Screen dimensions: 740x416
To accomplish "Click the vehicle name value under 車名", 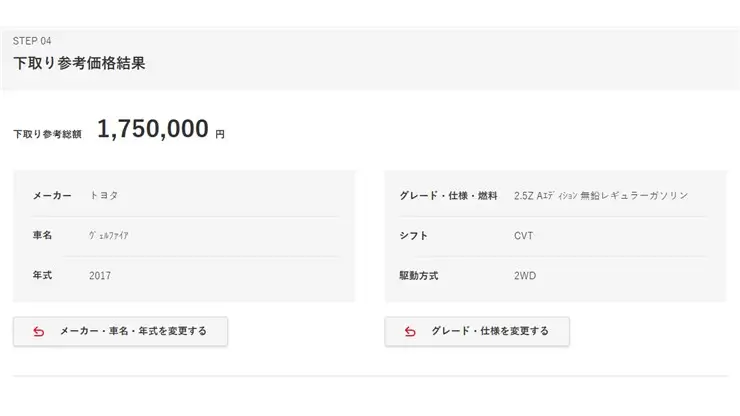I will pyautogui.click(x=109, y=235).
